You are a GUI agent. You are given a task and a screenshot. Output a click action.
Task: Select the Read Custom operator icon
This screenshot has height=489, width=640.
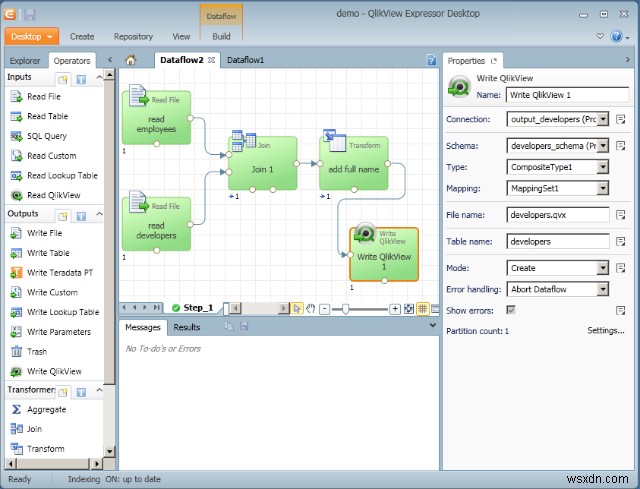16,156
